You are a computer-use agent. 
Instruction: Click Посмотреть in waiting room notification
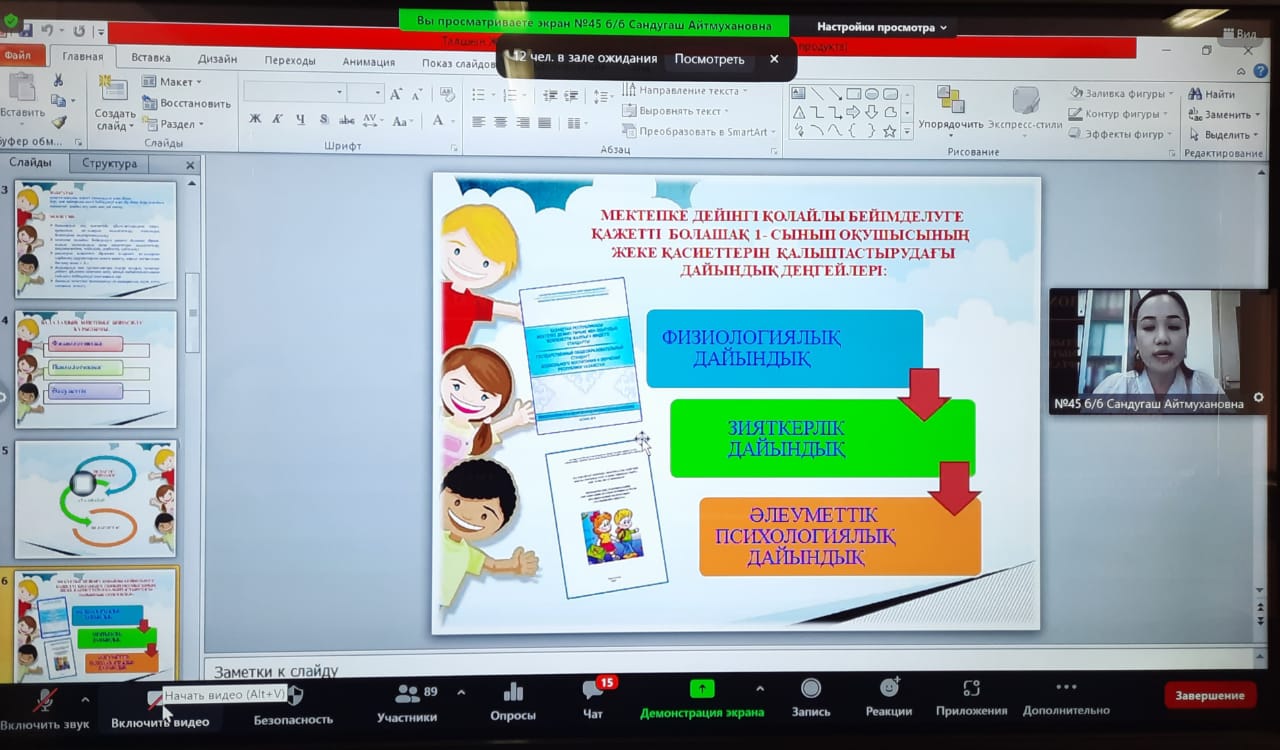coord(709,59)
